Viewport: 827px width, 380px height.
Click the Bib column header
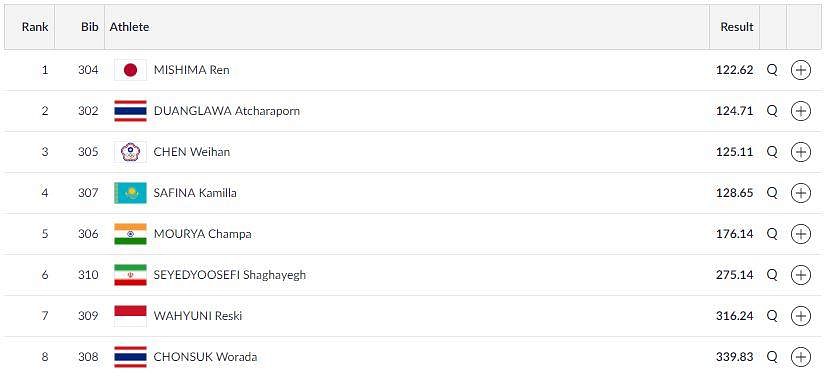(x=90, y=27)
